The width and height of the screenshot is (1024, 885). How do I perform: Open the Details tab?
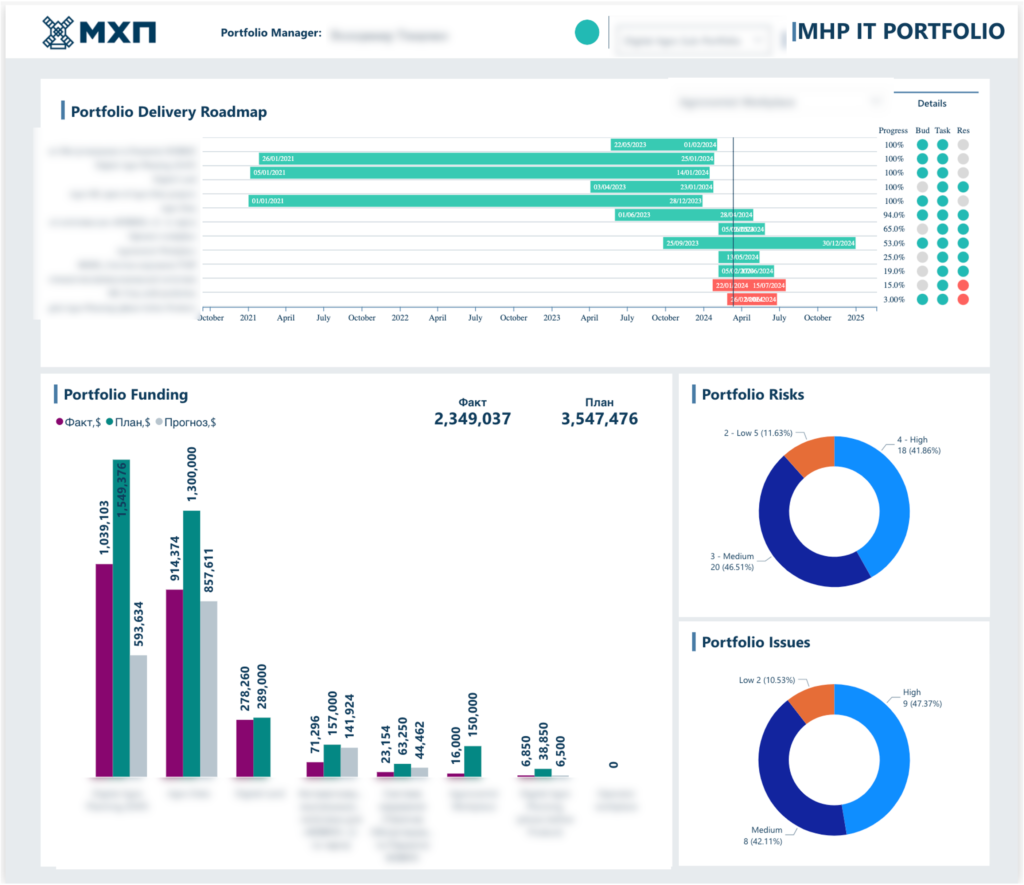pos(932,103)
